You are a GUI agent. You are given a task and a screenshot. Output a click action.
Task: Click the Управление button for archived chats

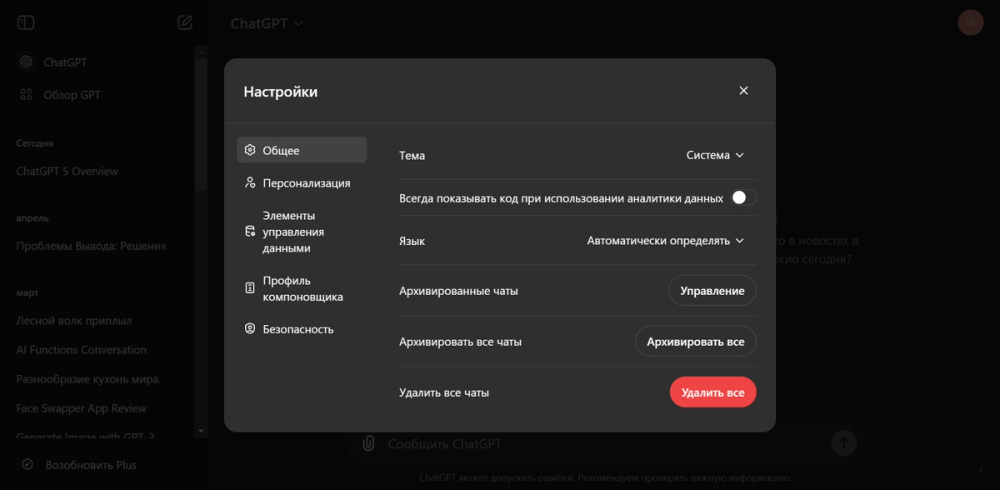coord(712,291)
